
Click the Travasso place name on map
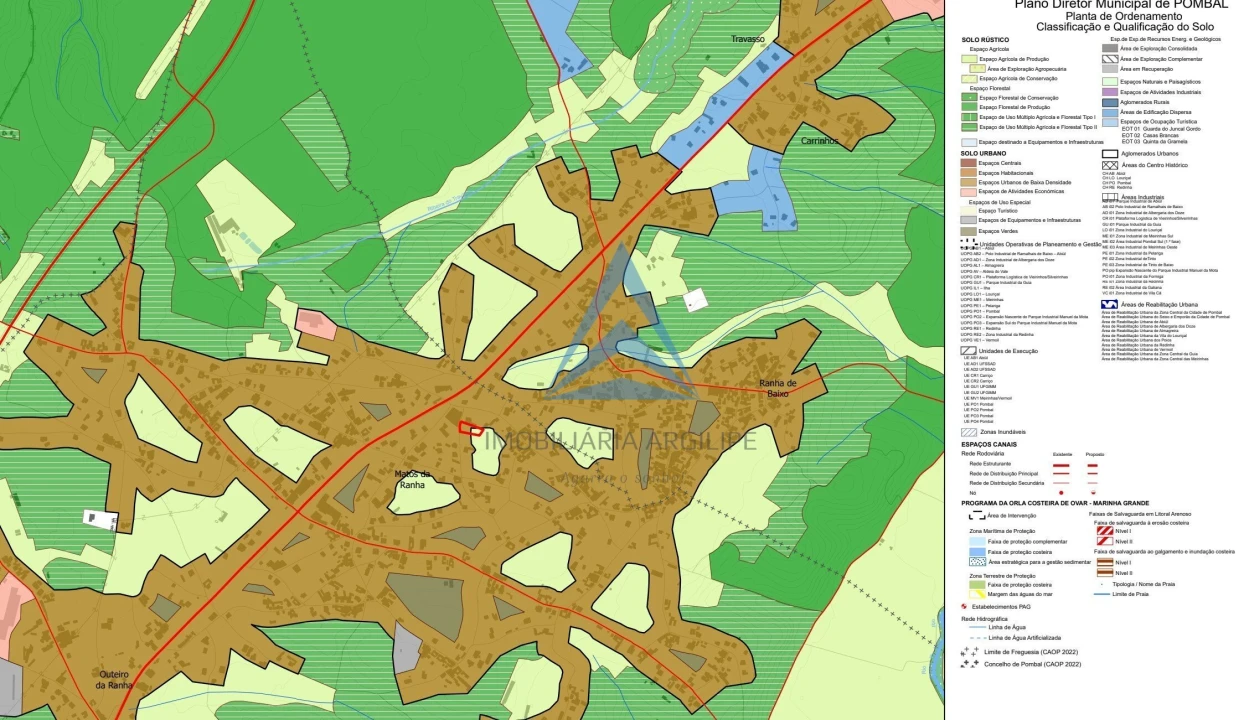747,39
